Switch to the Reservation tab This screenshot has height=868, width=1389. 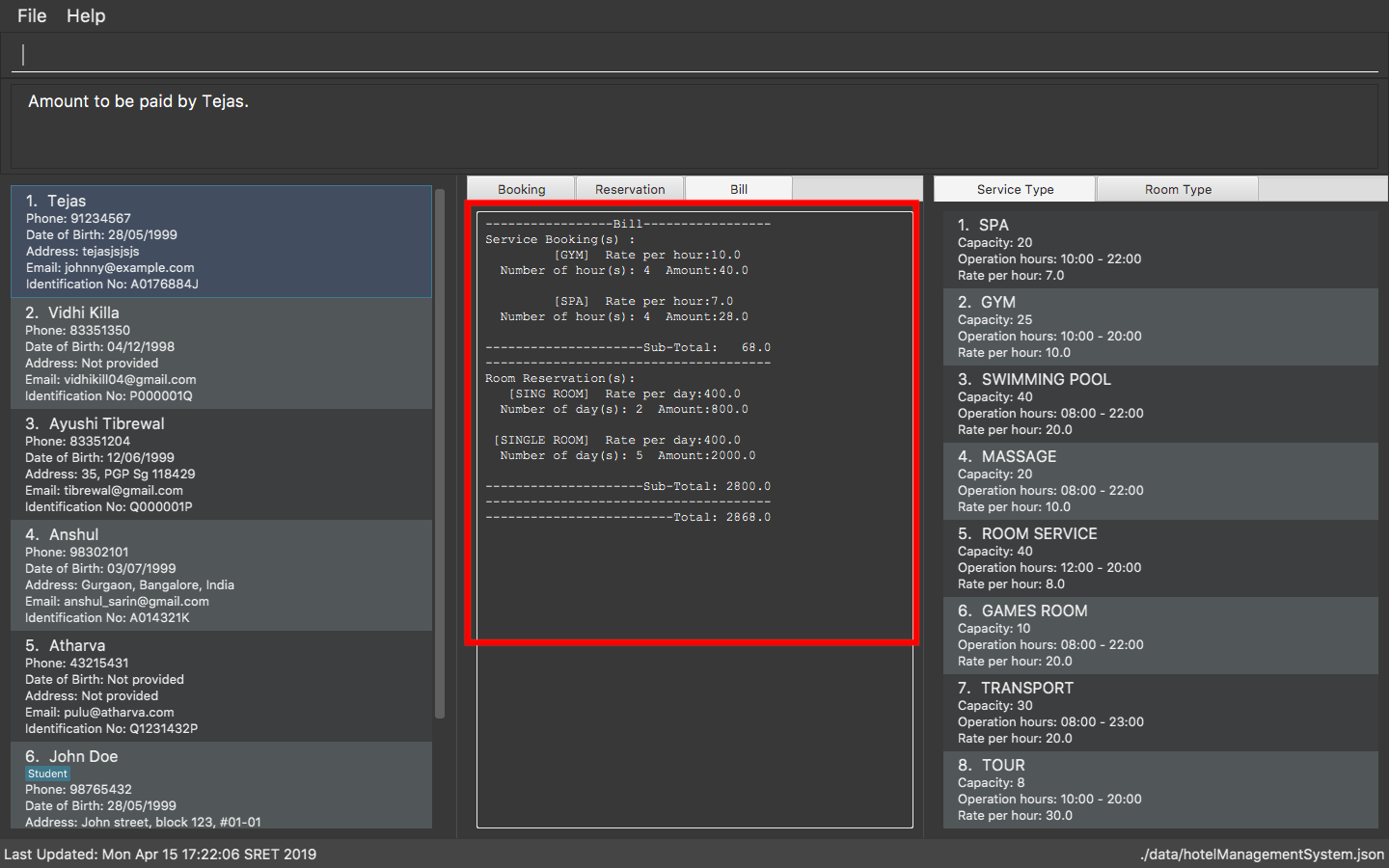[630, 189]
